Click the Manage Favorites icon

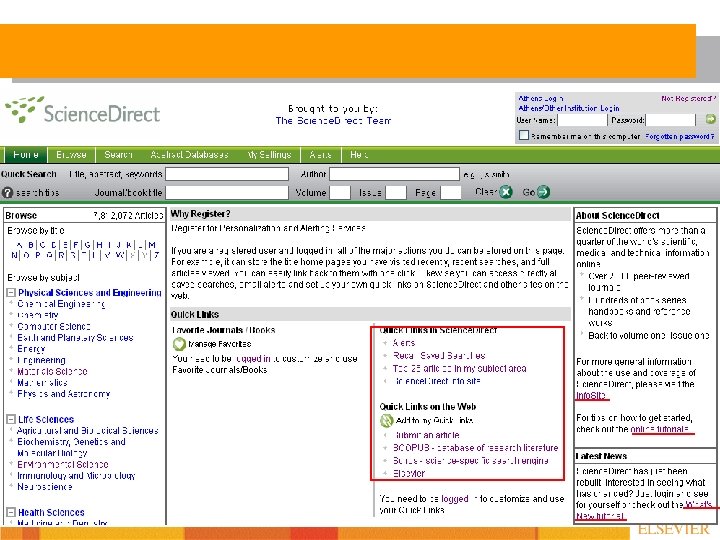click(x=179, y=343)
